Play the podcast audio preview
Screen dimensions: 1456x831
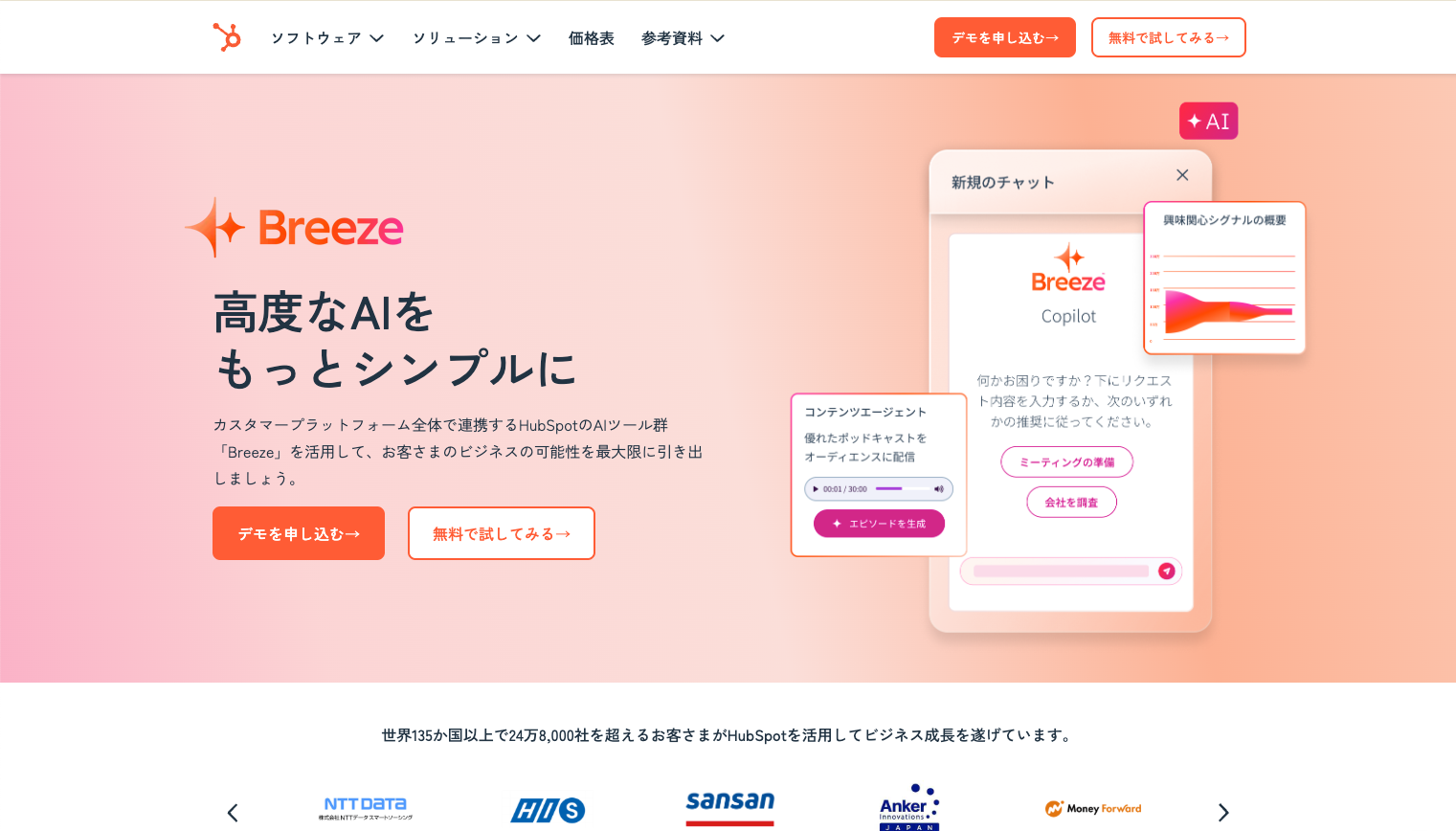pos(816,489)
